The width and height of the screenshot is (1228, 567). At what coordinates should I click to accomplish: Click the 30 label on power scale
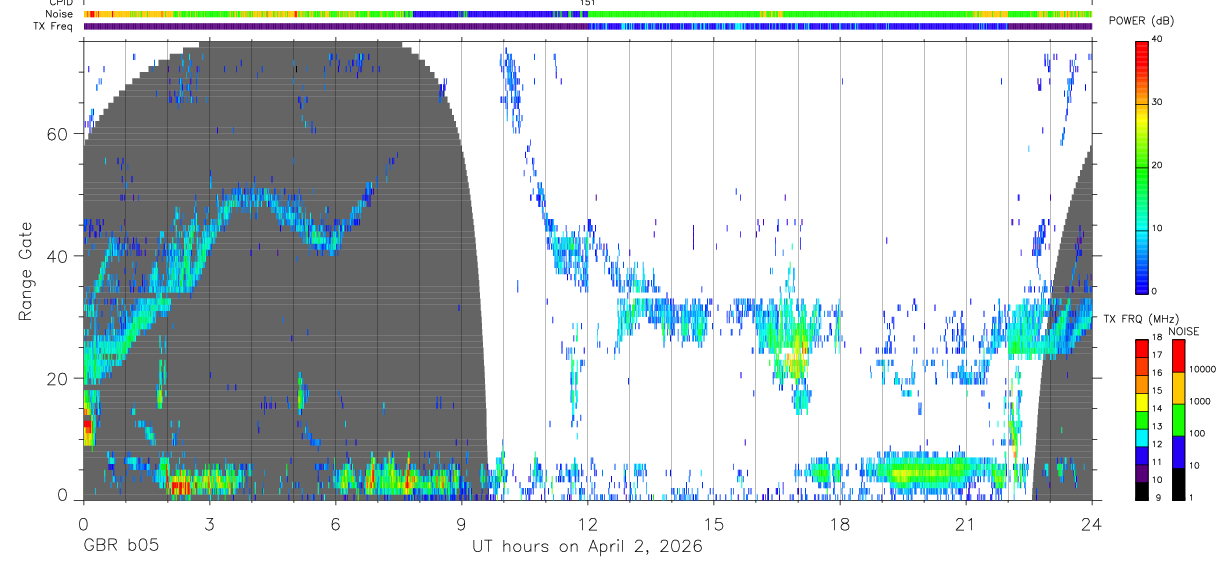coord(1158,102)
